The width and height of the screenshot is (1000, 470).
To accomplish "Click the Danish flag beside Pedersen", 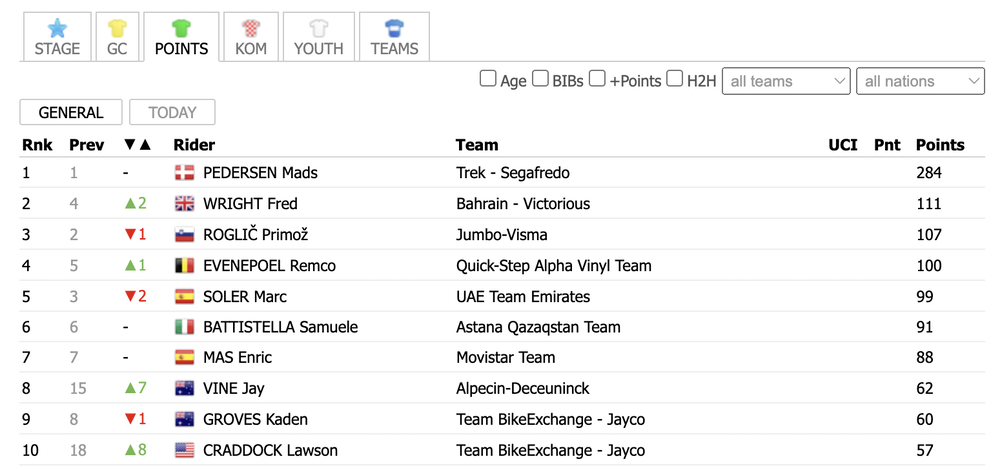I will pos(184,173).
